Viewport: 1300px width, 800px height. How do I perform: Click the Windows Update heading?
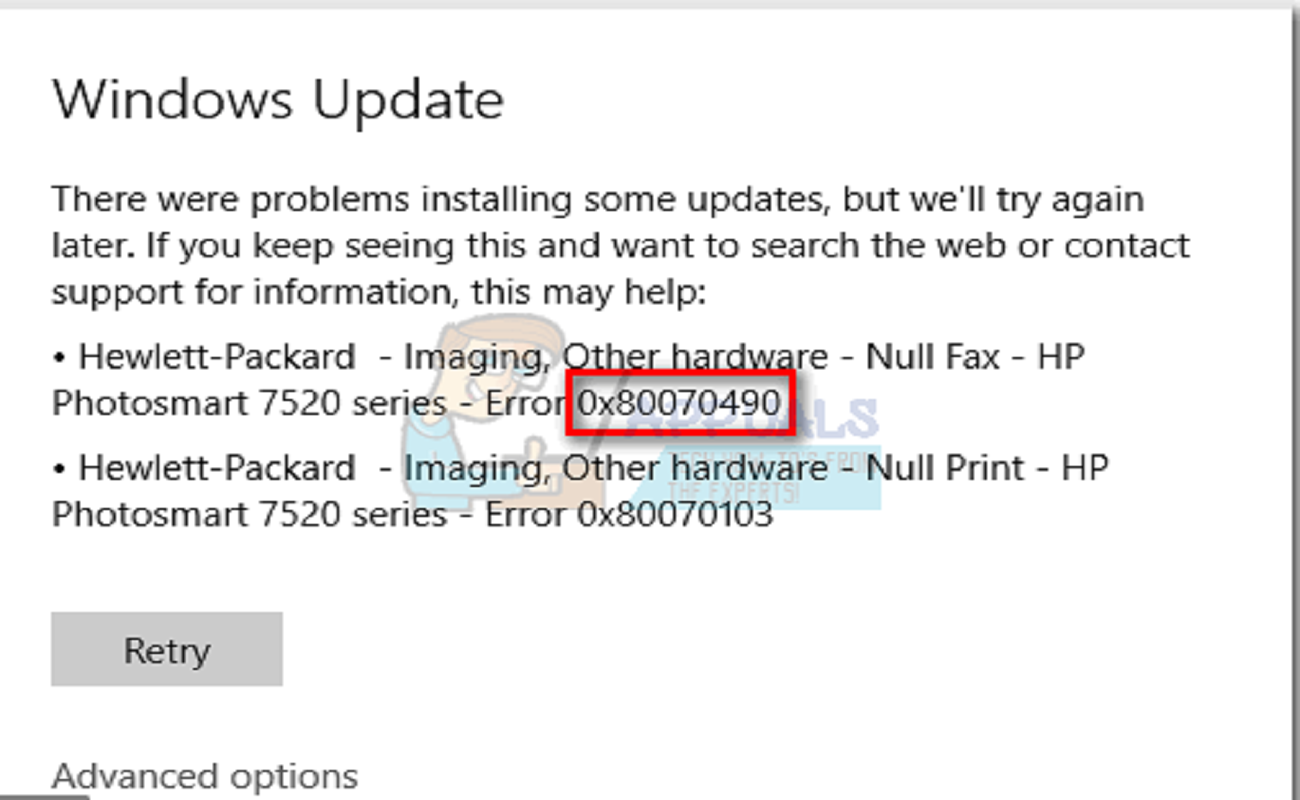[x=278, y=98]
